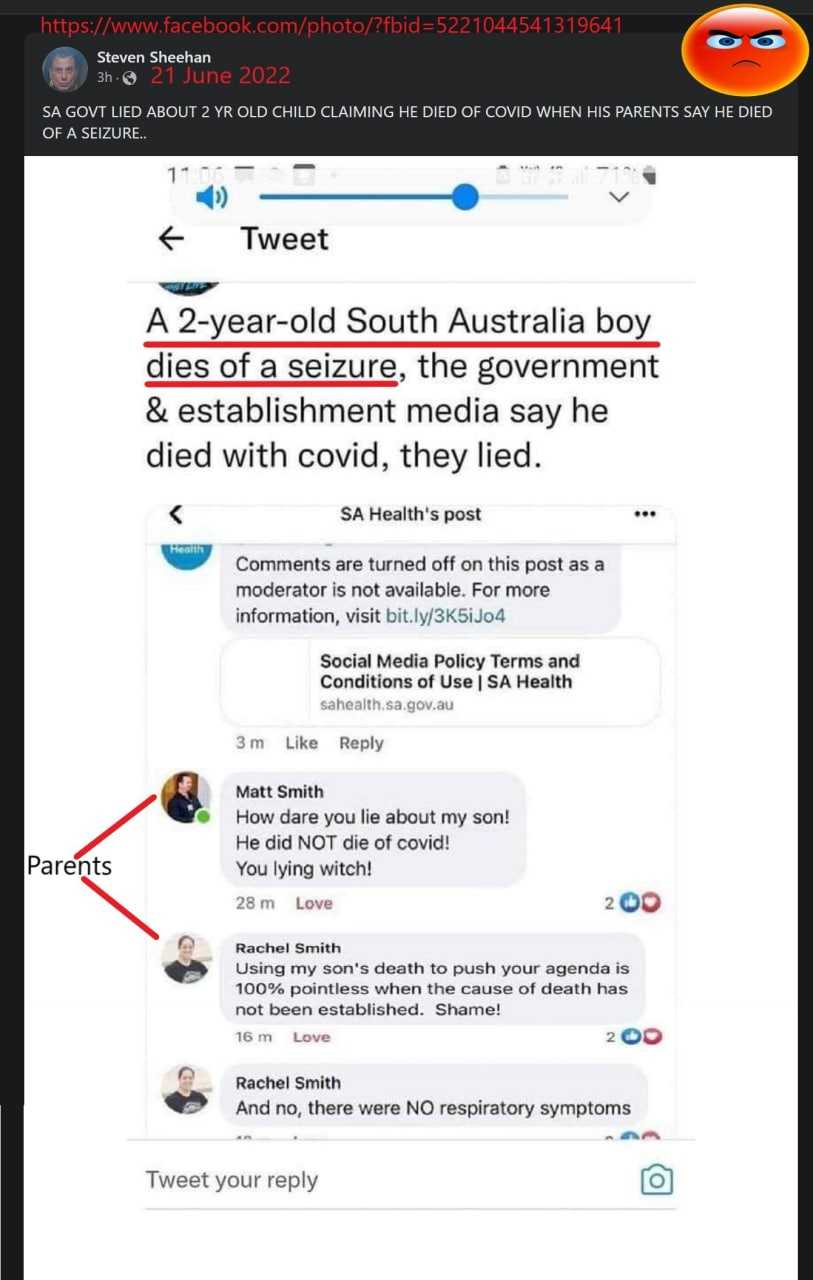Screen dimensions: 813x1280
Task: Mute the volume speaker icon
Action: pos(211,198)
